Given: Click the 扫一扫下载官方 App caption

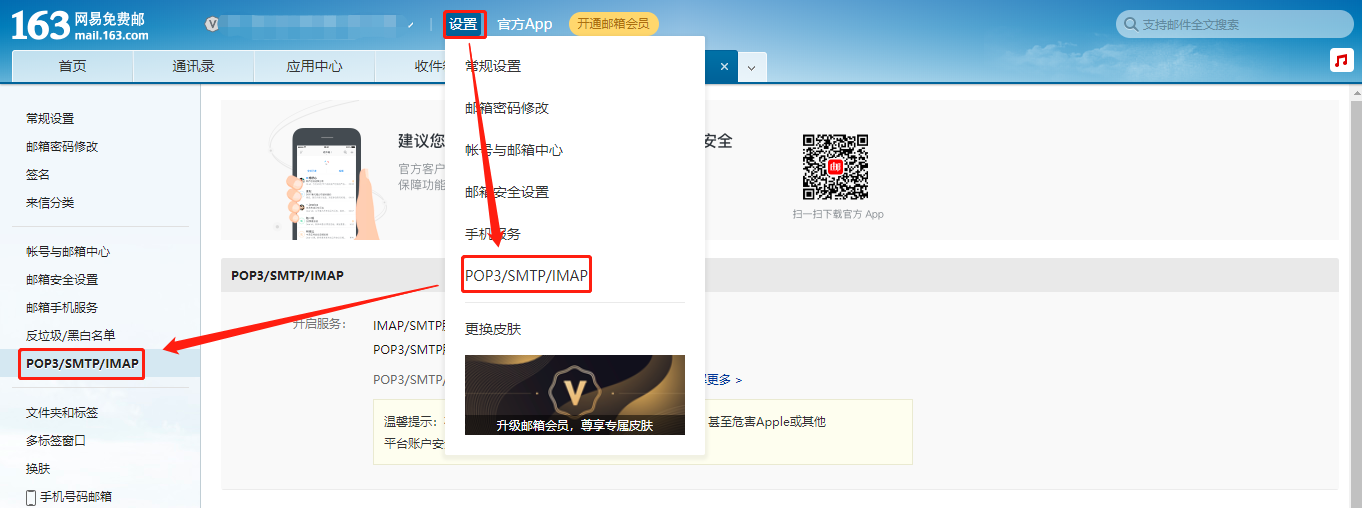Looking at the screenshot, I should pyautogui.click(x=838, y=214).
